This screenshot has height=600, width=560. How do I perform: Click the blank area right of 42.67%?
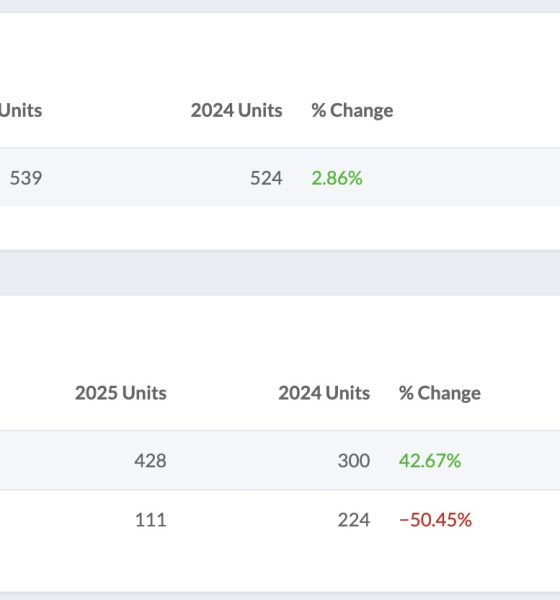point(511,460)
